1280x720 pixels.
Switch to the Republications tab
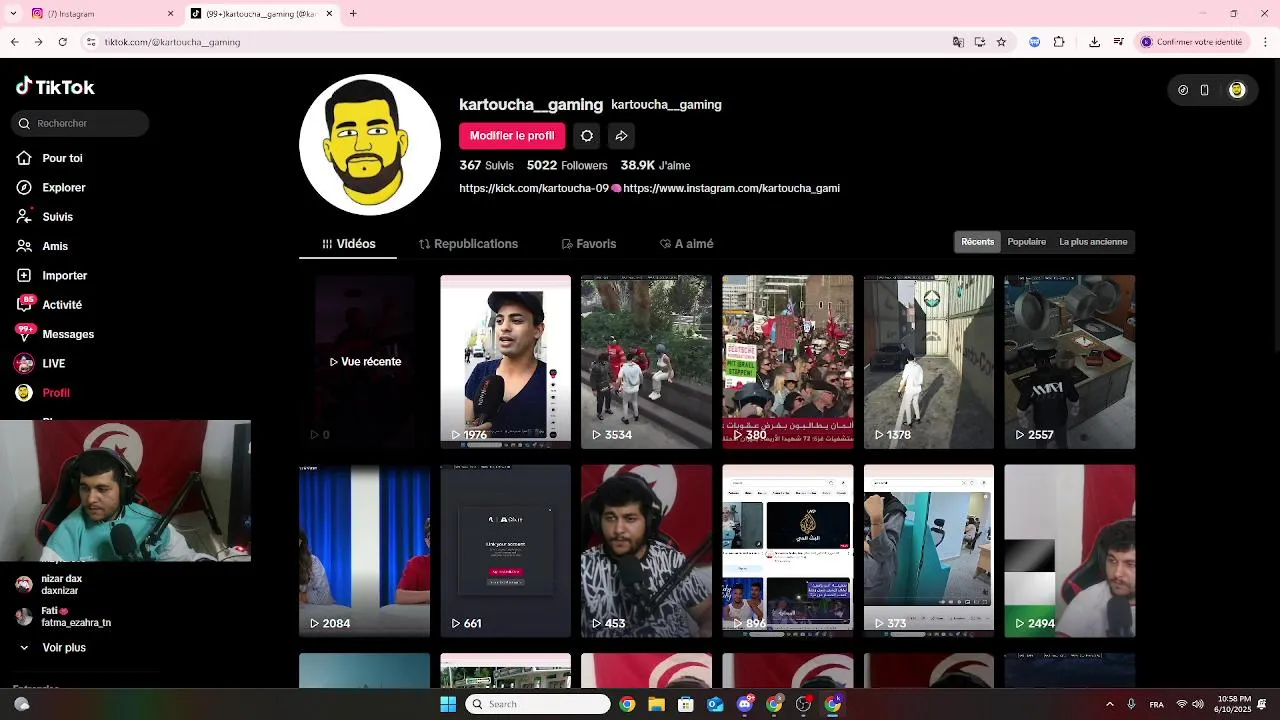[468, 244]
